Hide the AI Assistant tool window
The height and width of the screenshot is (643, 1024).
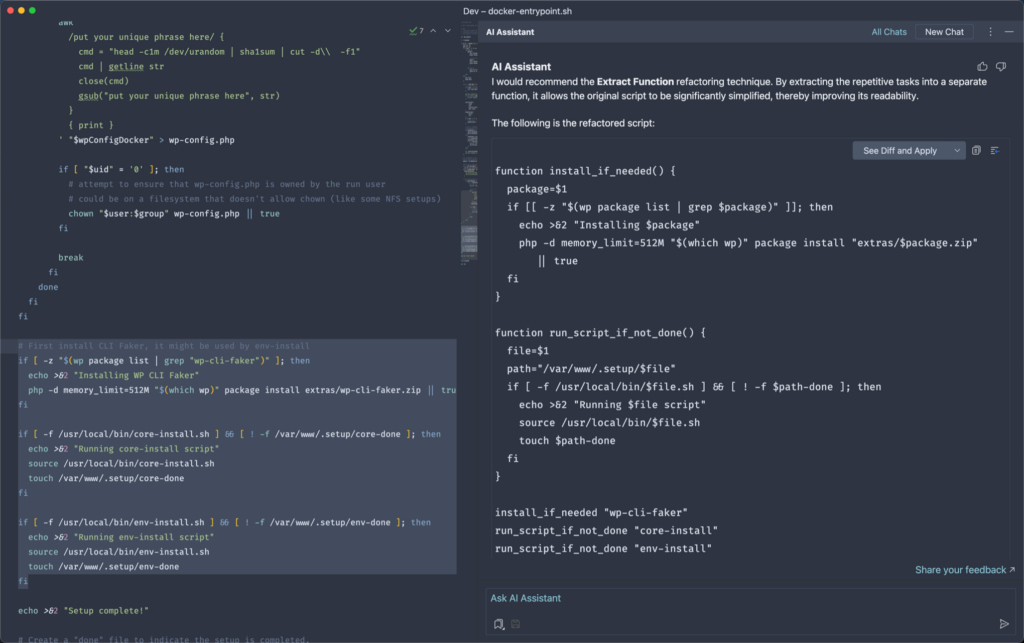(1007, 32)
